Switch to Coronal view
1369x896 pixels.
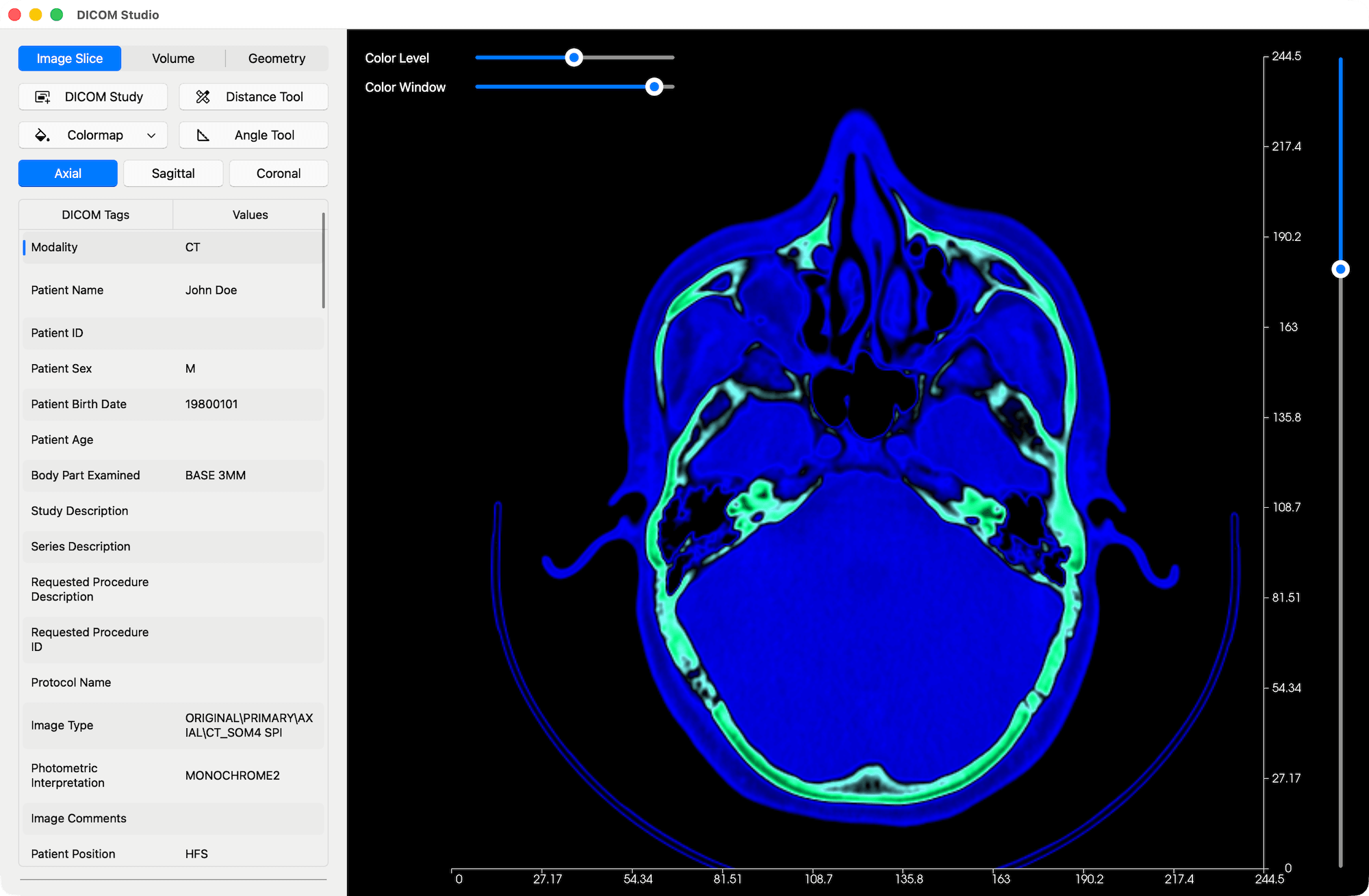pos(278,173)
